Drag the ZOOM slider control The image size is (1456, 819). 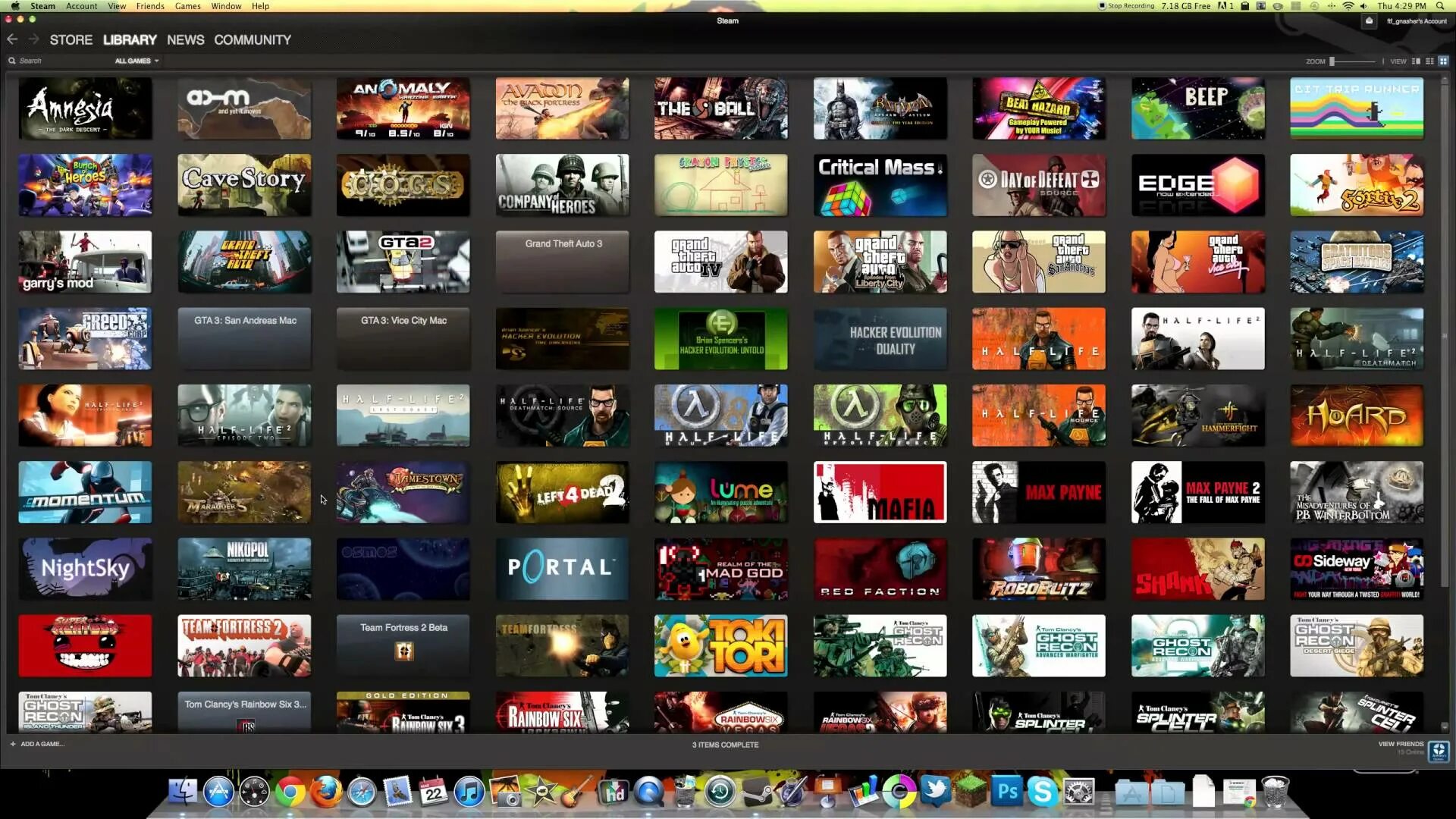[1333, 60]
